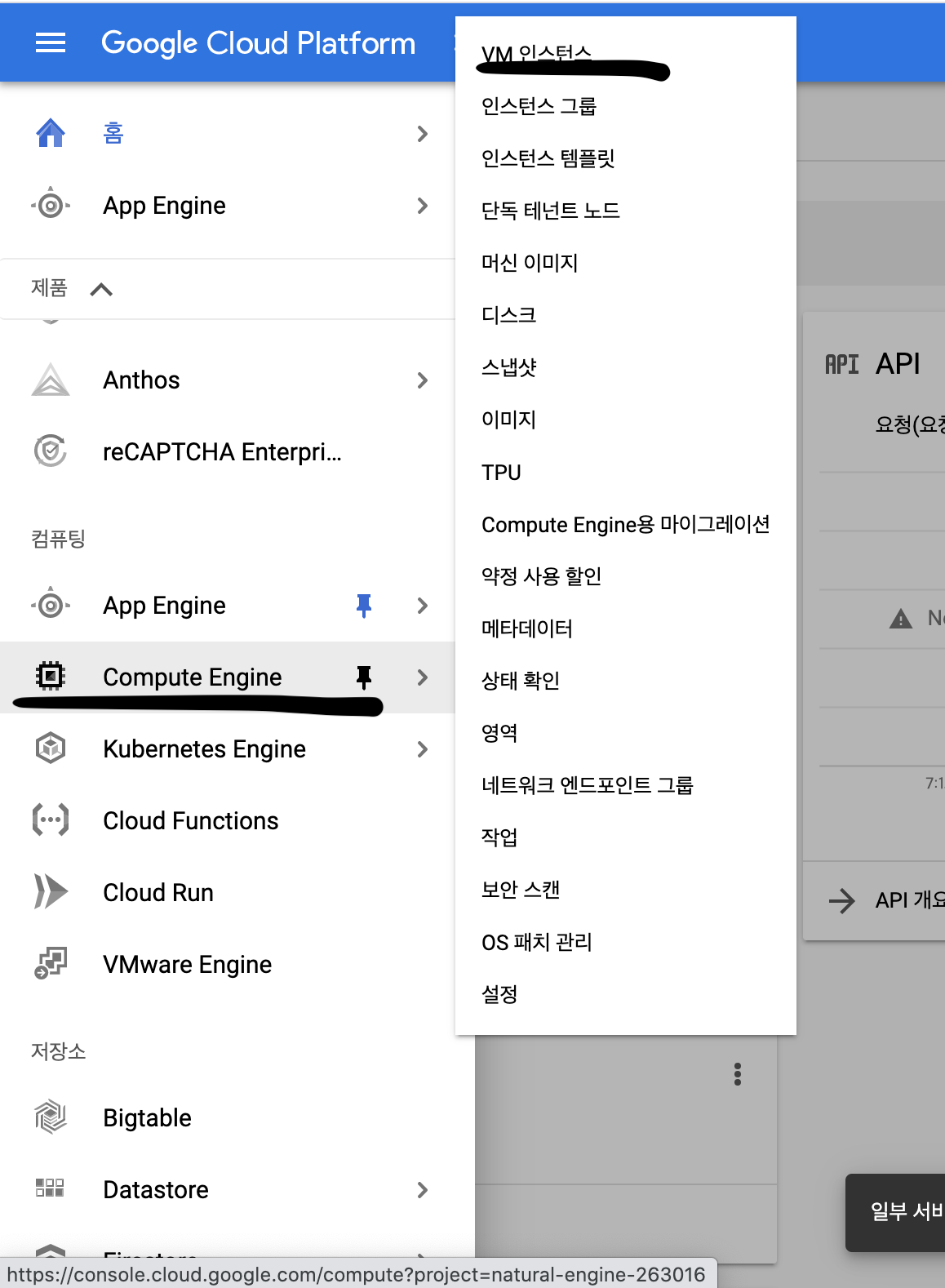Screen dimensions: 945x1288
Task: Open the card's three-dot more menu
Action: (738, 1074)
